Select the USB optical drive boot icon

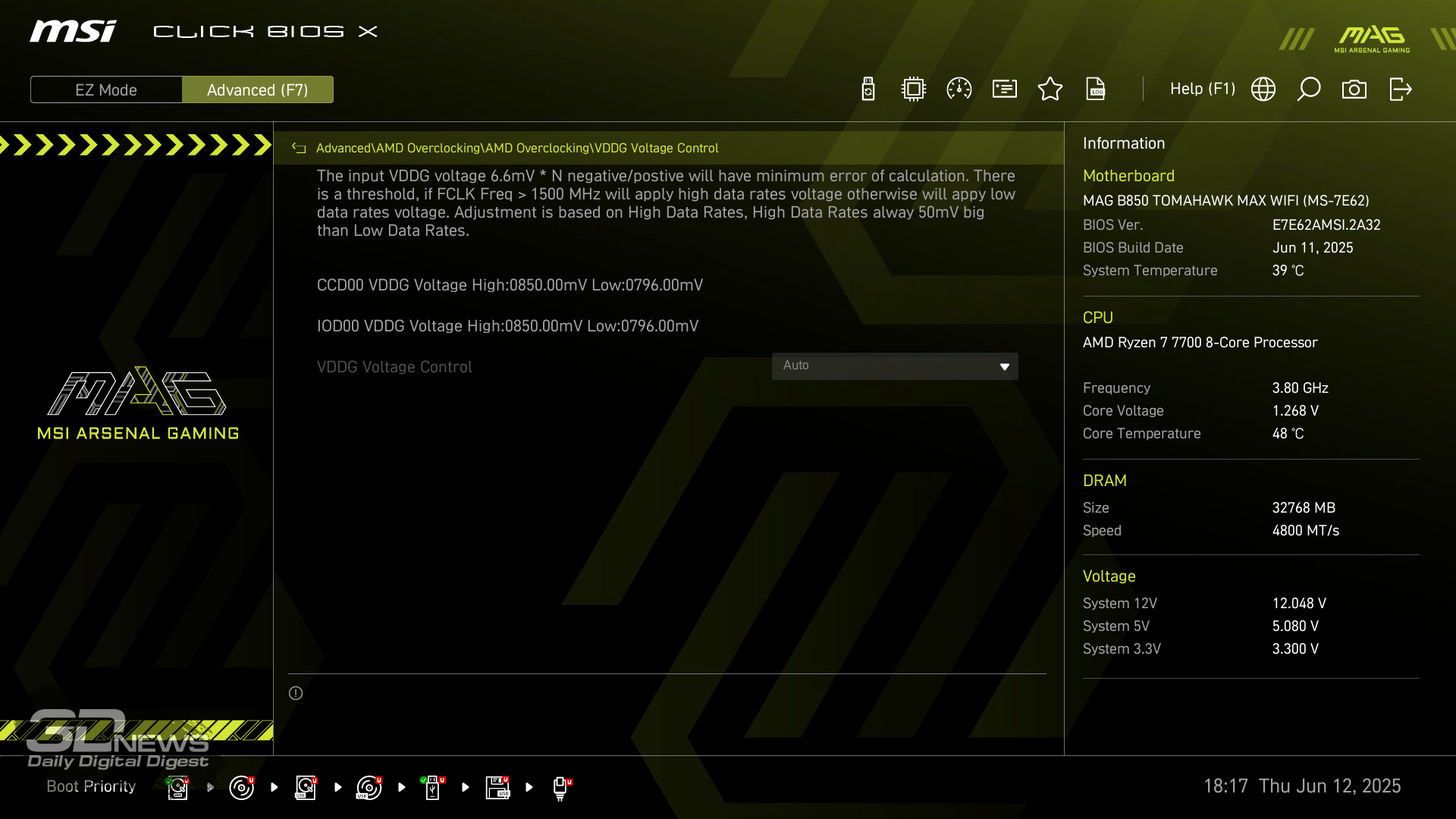click(x=369, y=787)
